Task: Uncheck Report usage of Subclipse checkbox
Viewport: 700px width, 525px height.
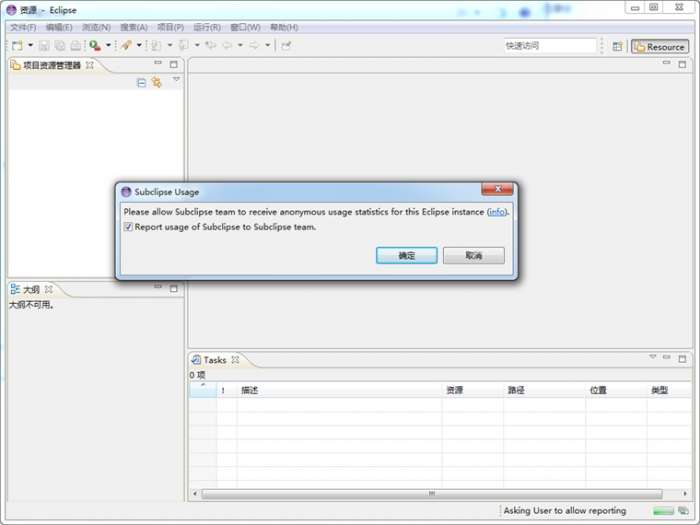Action: [x=128, y=227]
